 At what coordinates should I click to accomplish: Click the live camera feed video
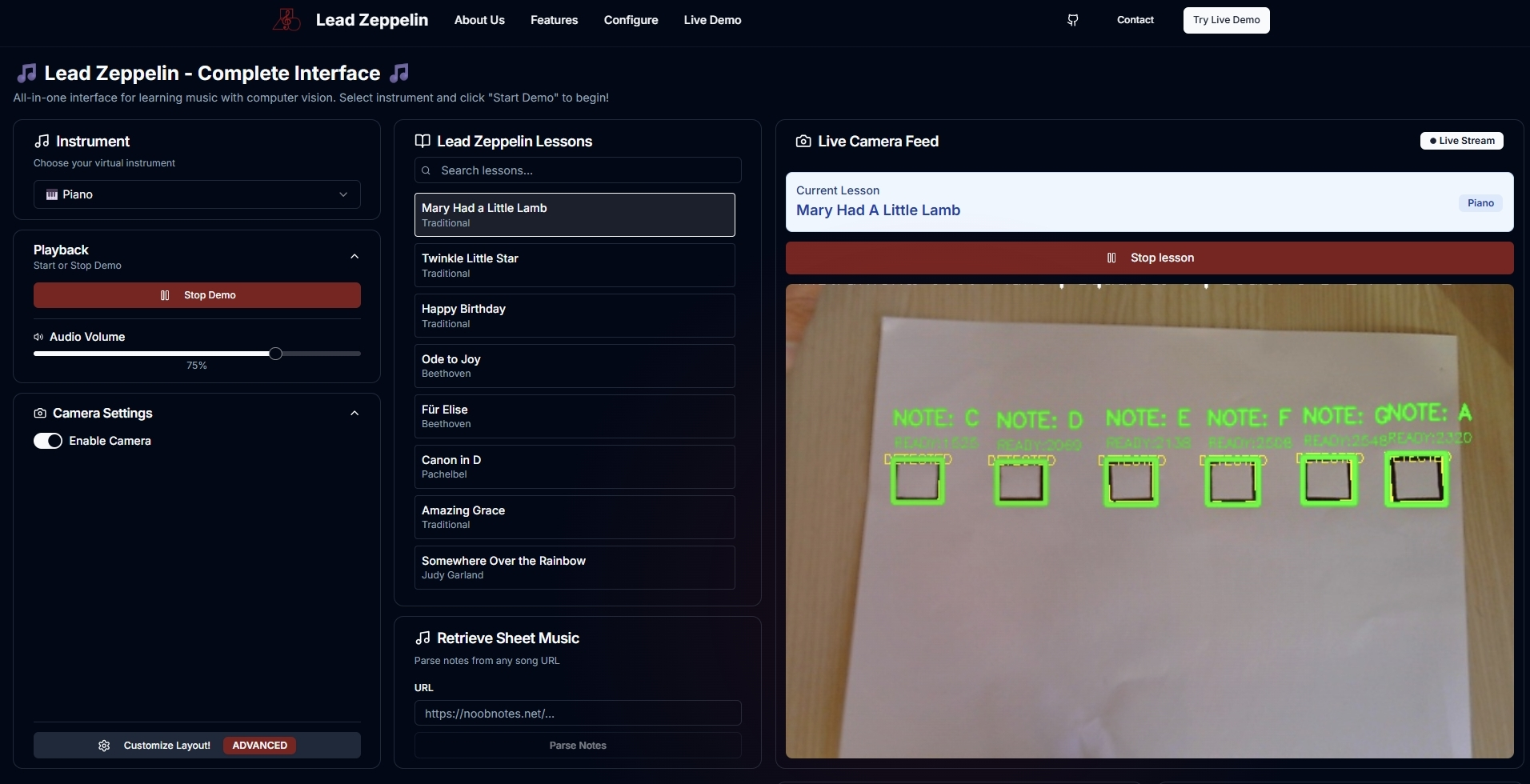[1149, 521]
